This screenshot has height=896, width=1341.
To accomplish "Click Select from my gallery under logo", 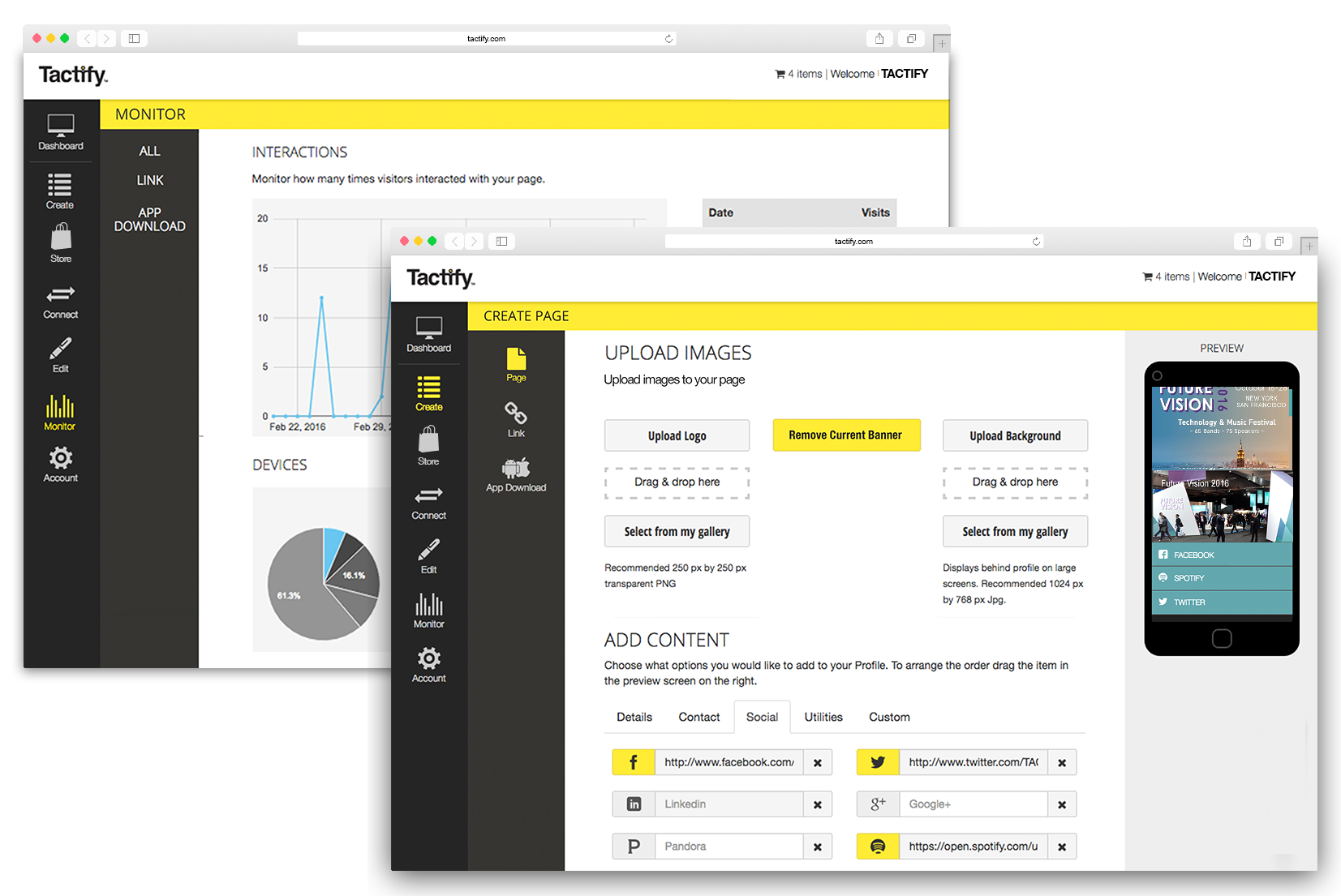I will 677,531.
